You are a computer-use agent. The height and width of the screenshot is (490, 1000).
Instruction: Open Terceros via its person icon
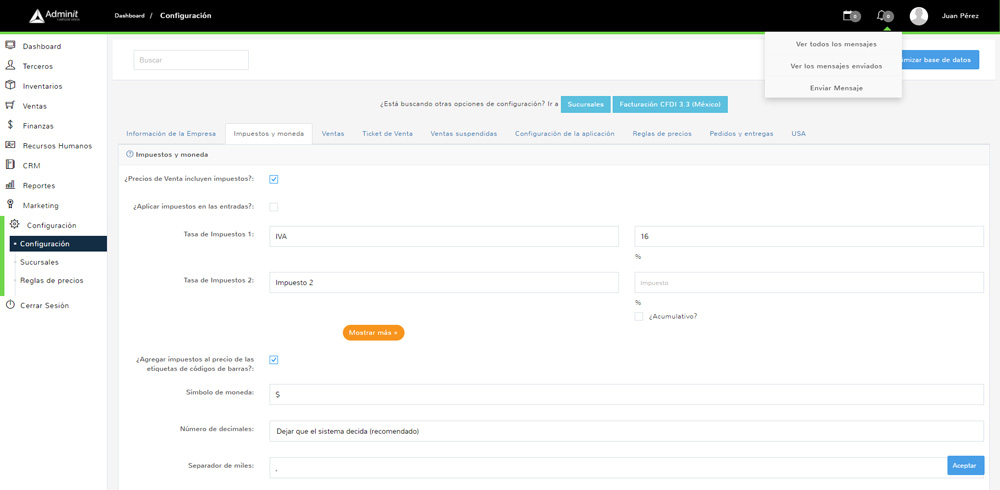pyautogui.click(x=10, y=66)
